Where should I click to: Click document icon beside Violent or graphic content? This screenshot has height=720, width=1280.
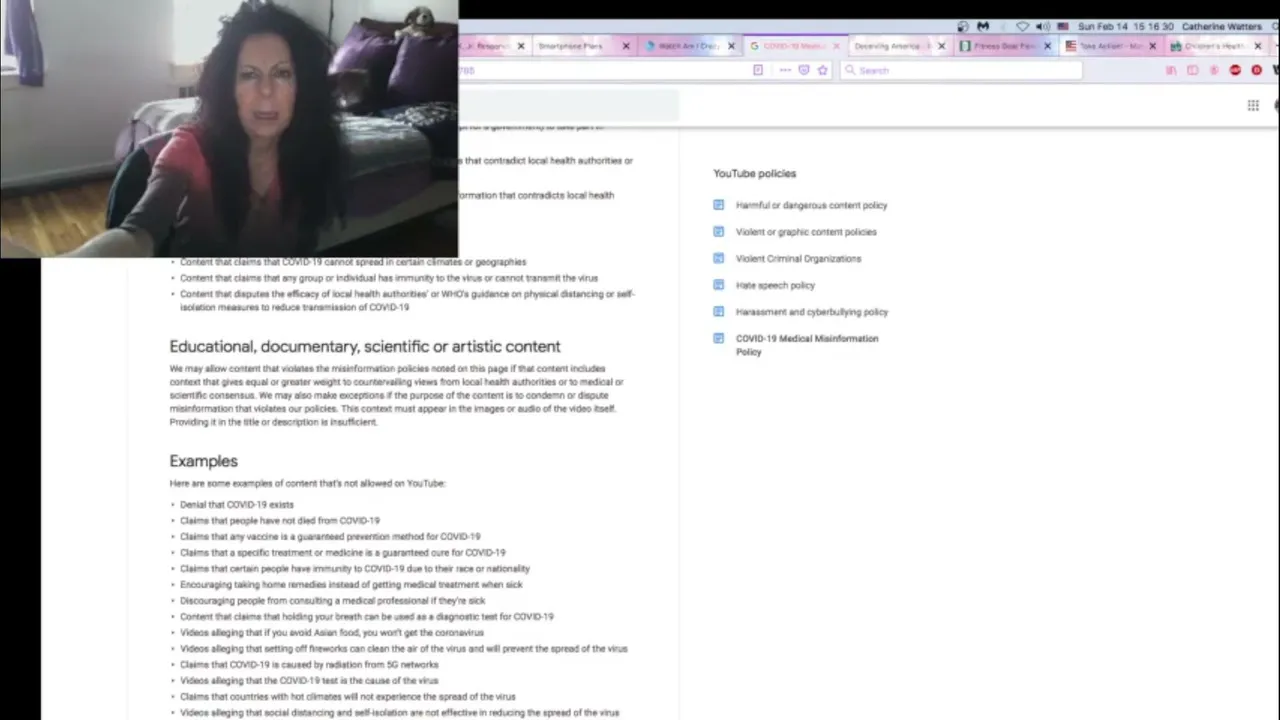(718, 232)
